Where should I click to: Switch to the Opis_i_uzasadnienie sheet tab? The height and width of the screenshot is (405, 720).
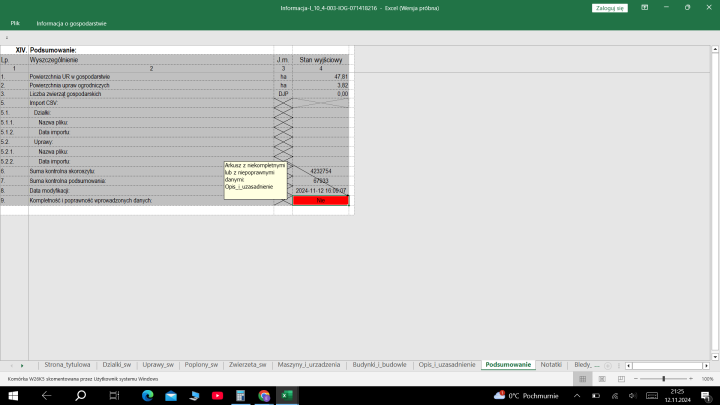click(x=446, y=365)
